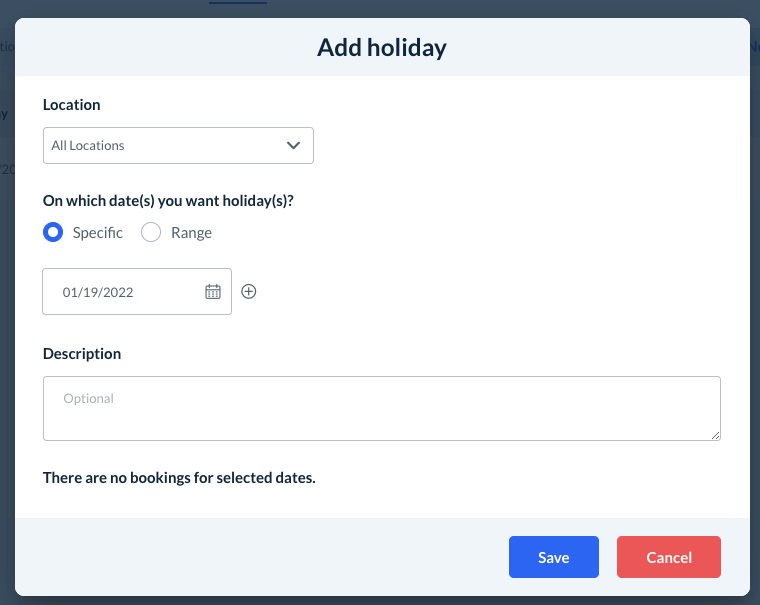Click the "no bookings for selected dates" message
Viewport: 760px width, 605px height.
pos(179,478)
